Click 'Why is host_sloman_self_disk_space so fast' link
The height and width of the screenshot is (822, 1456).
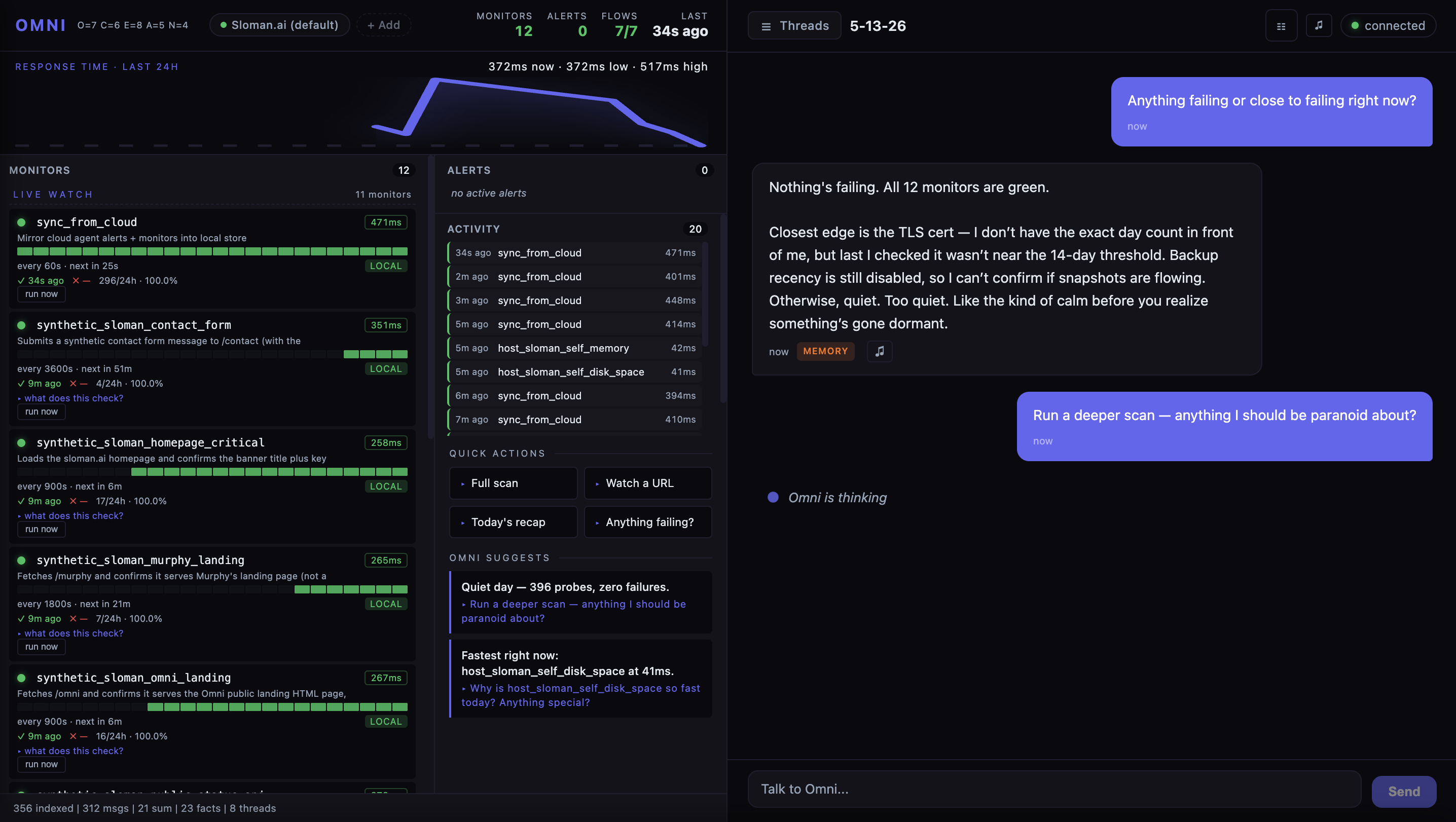point(580,695)
